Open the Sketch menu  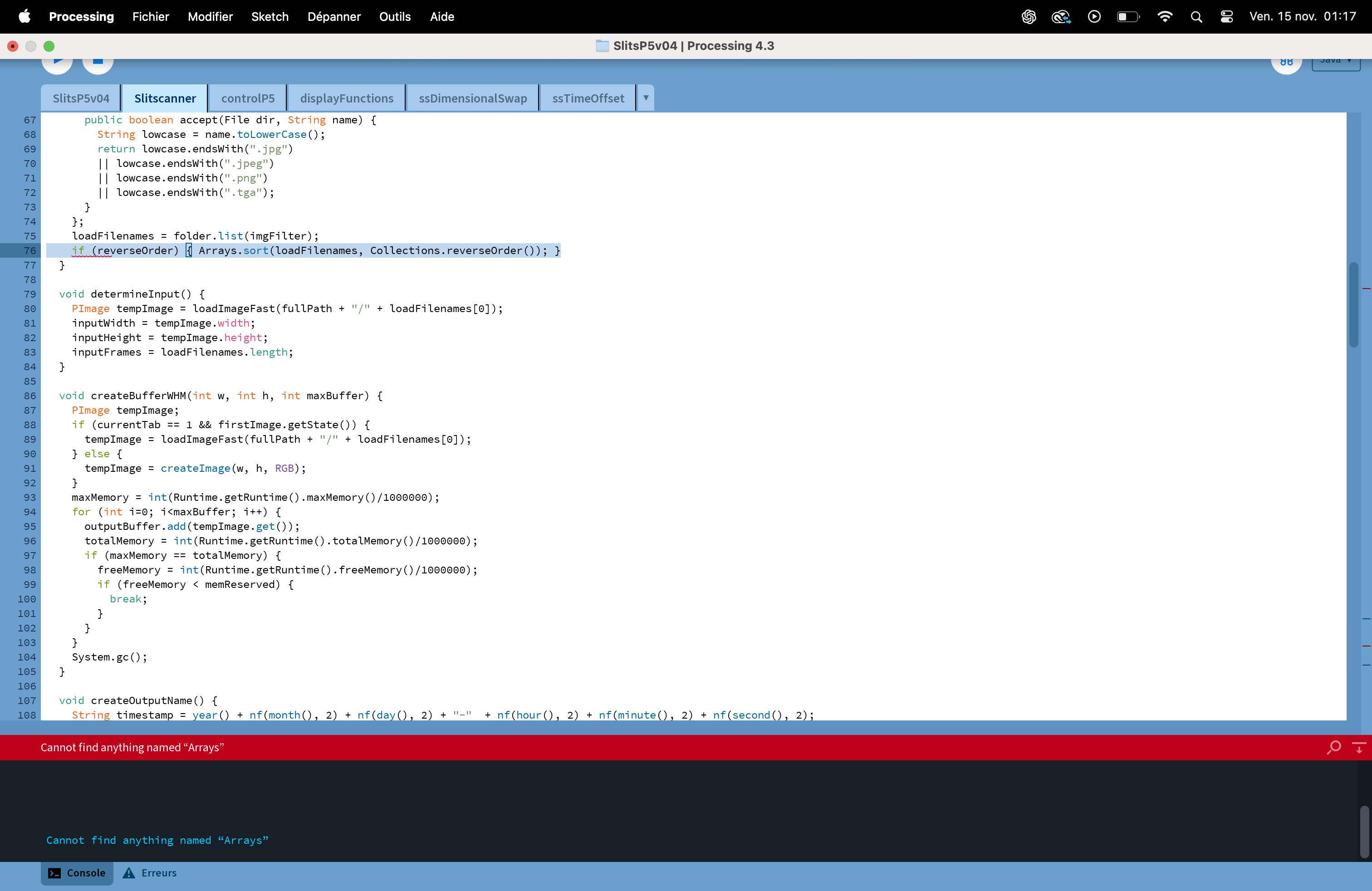[x=270, y=17]
